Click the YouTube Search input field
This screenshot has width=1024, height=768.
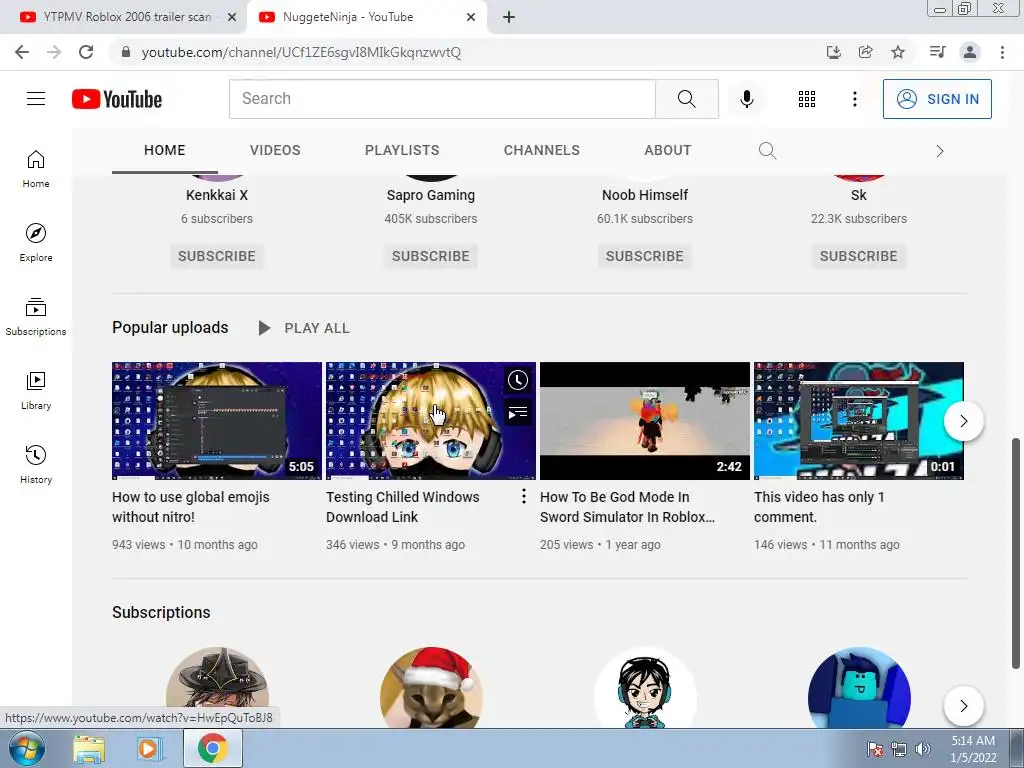tap(442, 99)
